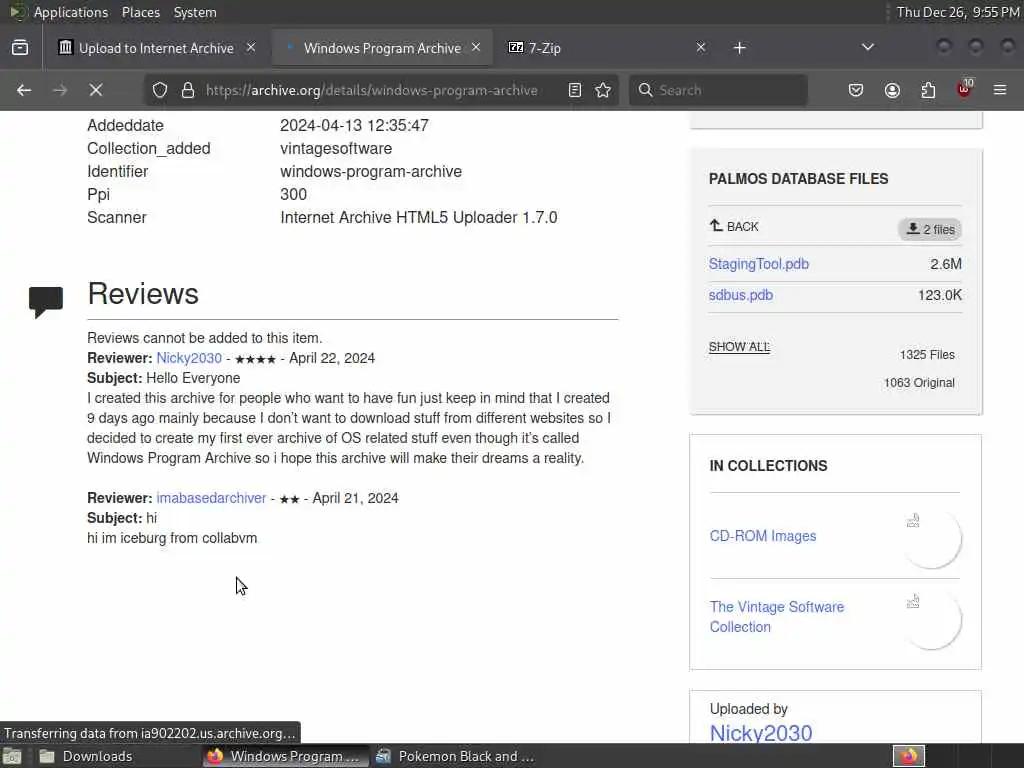Click the Search input box
Viewport: 1024px width, 768px height.
pos(718,90)
